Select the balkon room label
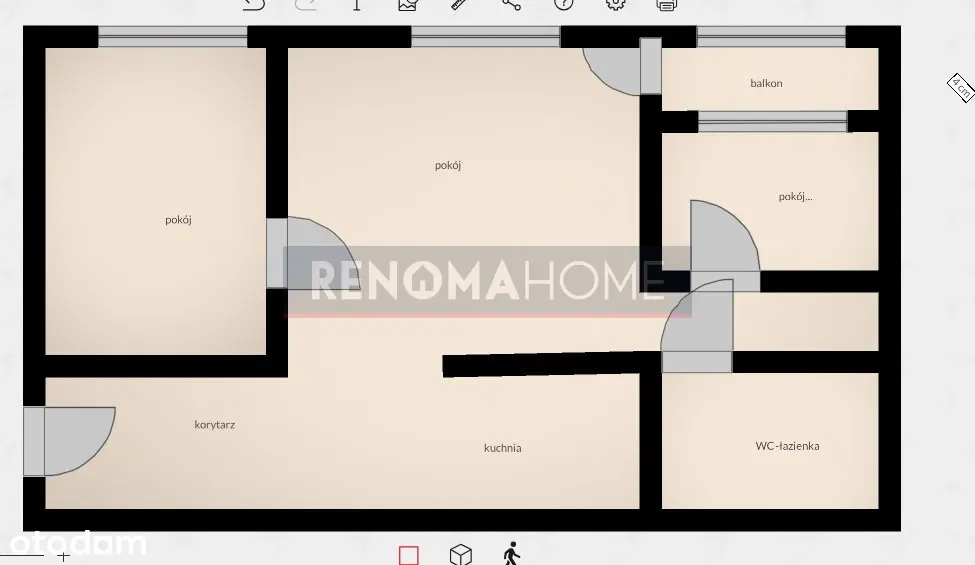 (766, 83)
